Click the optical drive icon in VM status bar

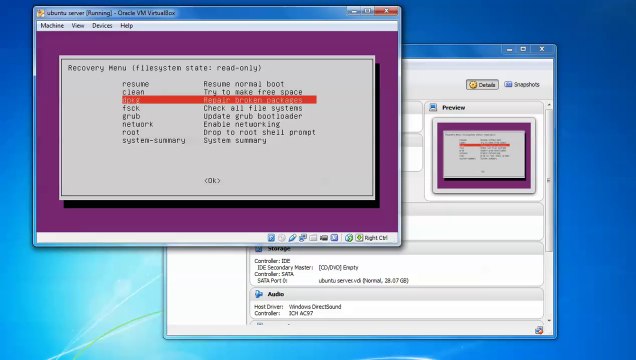click(281, 238)
